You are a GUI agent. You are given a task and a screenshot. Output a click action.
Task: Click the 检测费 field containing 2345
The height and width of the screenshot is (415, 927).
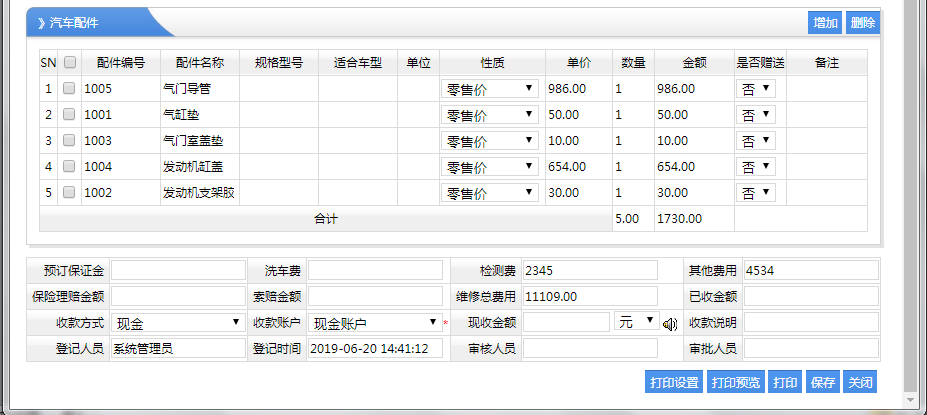pyautogui.click(x=589, y=270)
